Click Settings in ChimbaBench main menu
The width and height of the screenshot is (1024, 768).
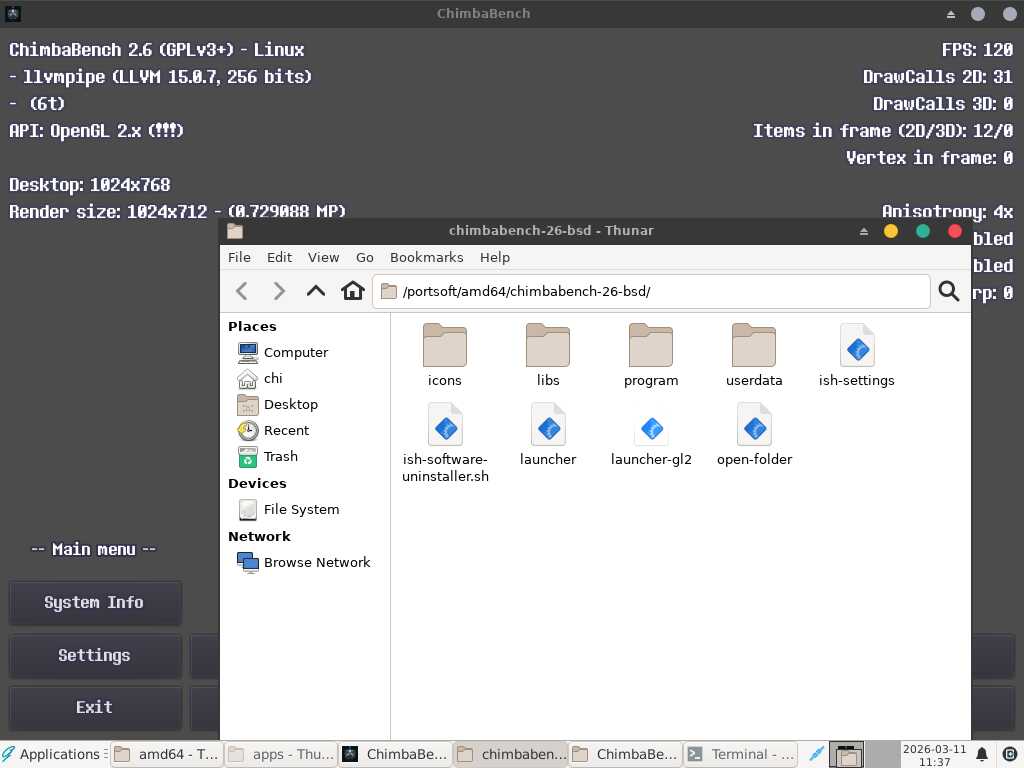[95, 656]
